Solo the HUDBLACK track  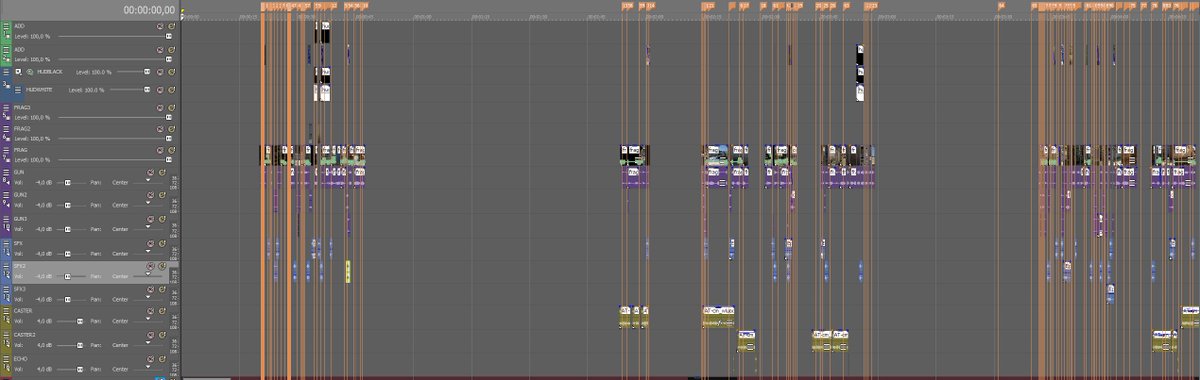(x=172, y=72)
